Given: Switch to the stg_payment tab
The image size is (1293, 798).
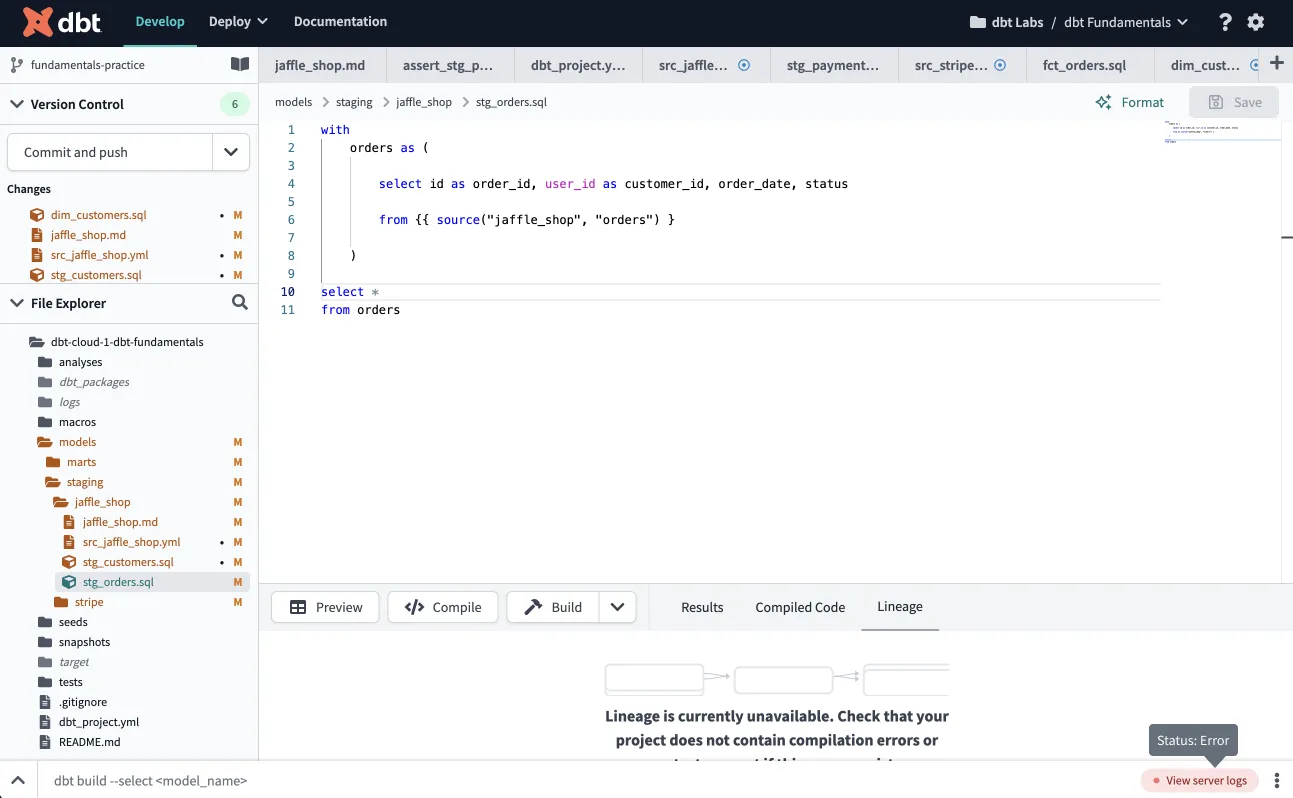Looking at the screenshot, I should pyautogui.click(x=833, y=65).
